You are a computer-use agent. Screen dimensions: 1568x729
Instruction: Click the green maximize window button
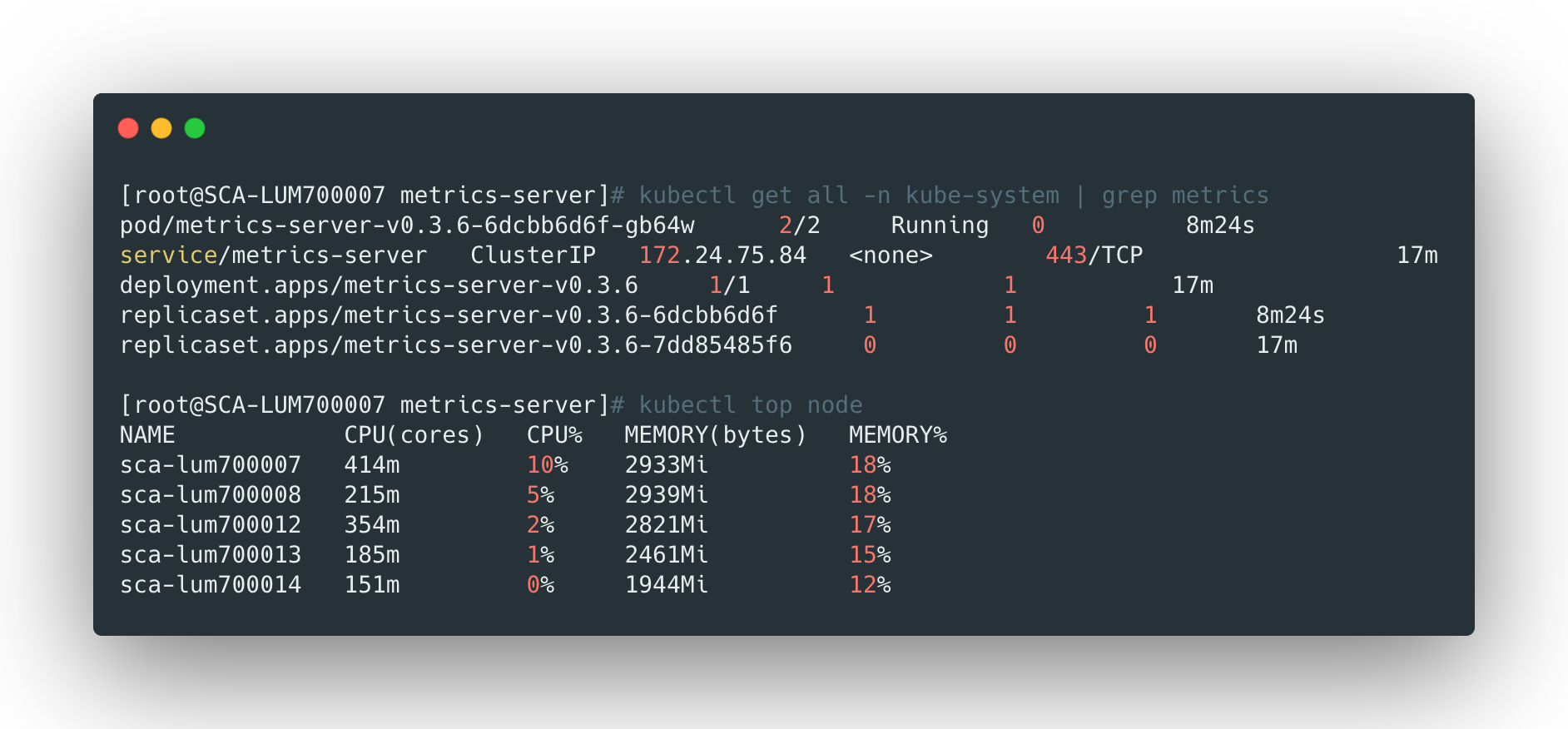[x=195, y=128]
